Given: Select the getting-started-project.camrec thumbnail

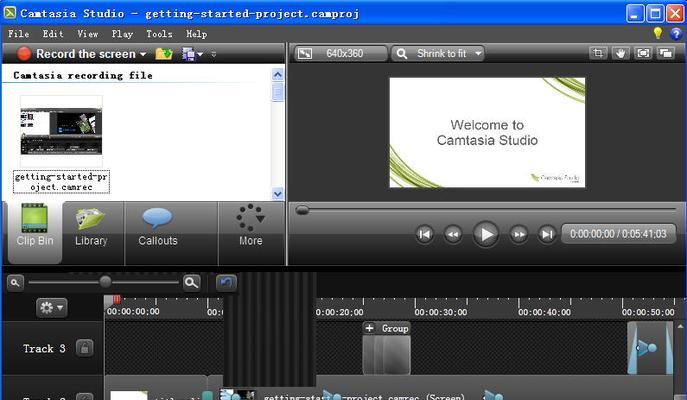Looking at the screenshot, I should point(61,131).
